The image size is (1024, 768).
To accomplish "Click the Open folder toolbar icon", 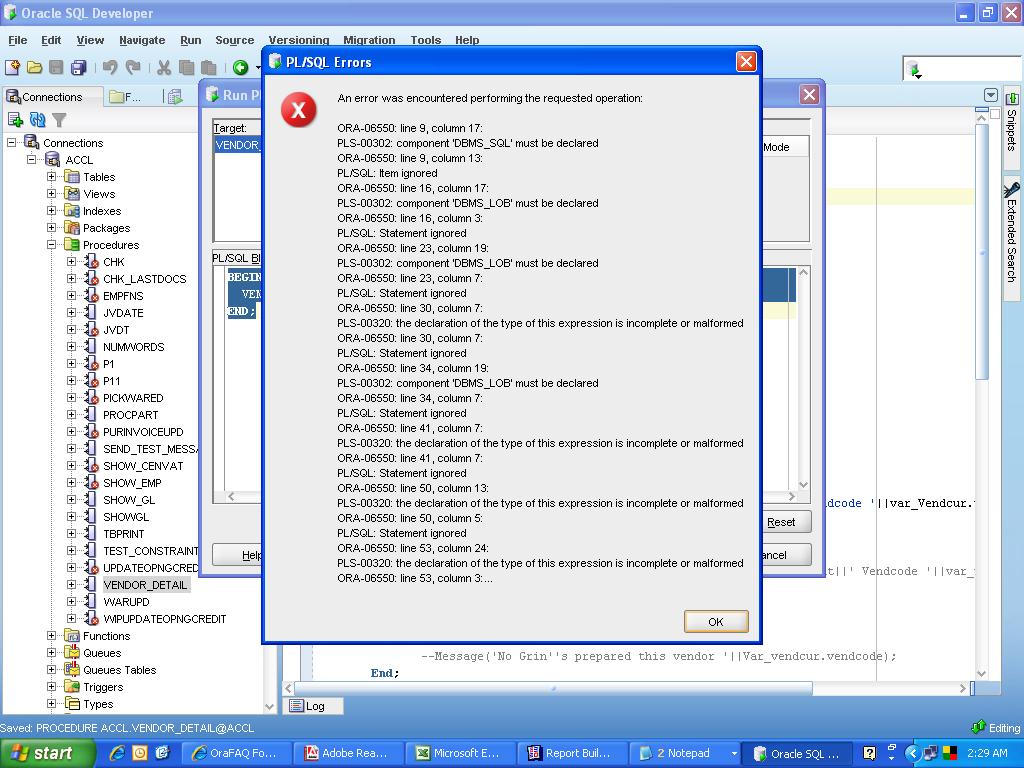I will pos(35,67).
